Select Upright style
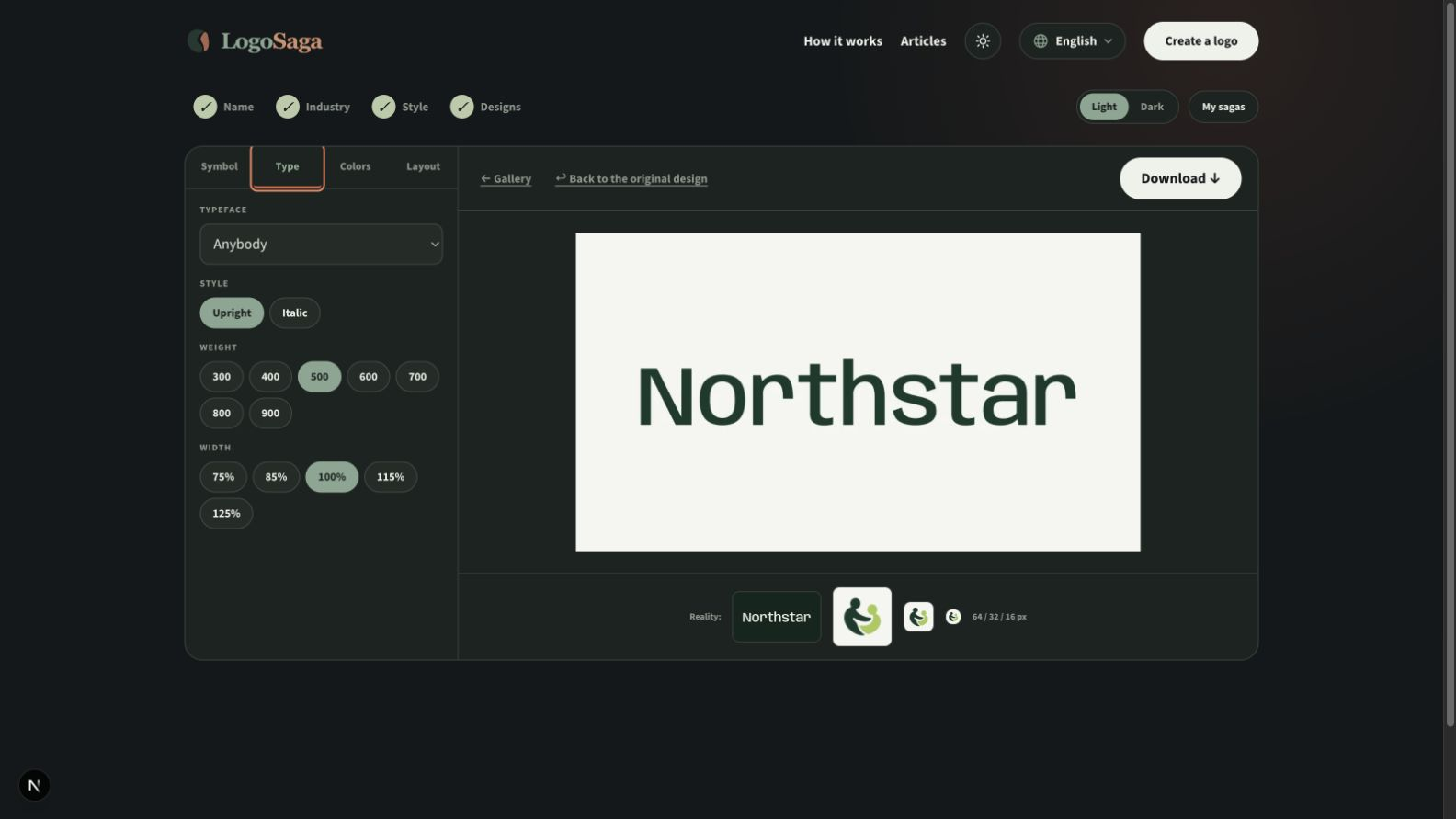Image resolution: width=1456 pixels, height=819 pixels. point(232,313)
